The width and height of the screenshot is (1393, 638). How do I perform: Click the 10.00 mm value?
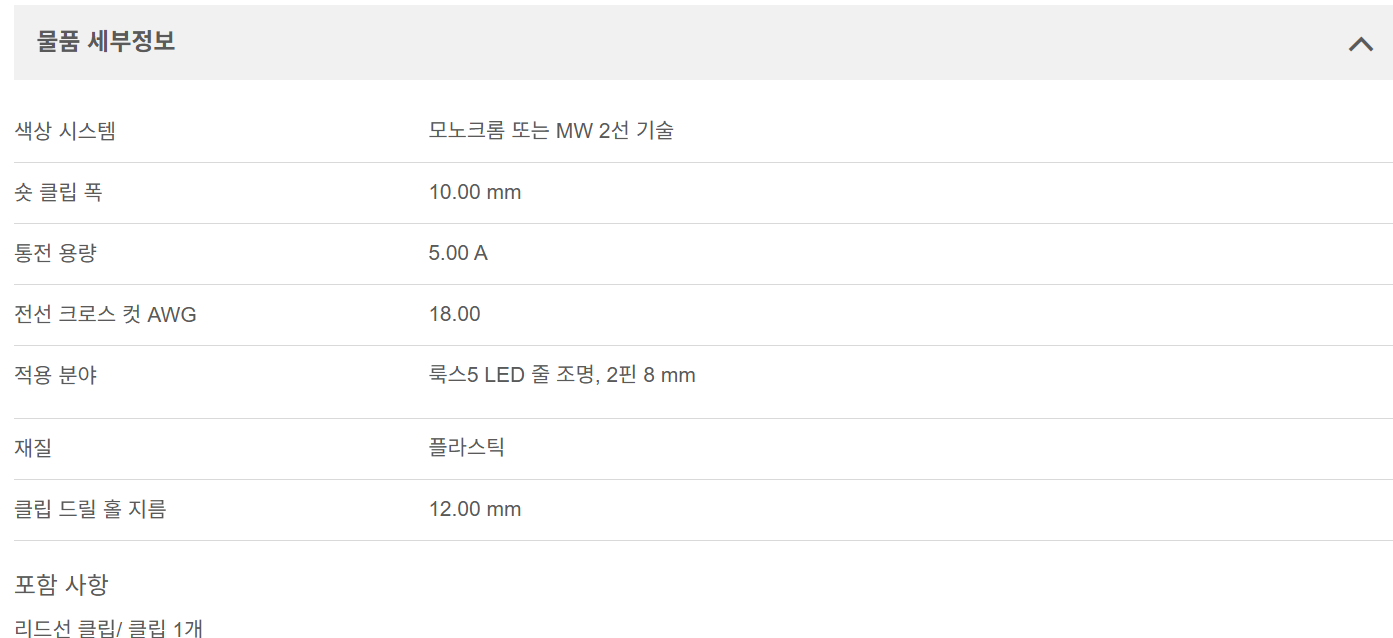pyautogui.click(x=475, y=192)
